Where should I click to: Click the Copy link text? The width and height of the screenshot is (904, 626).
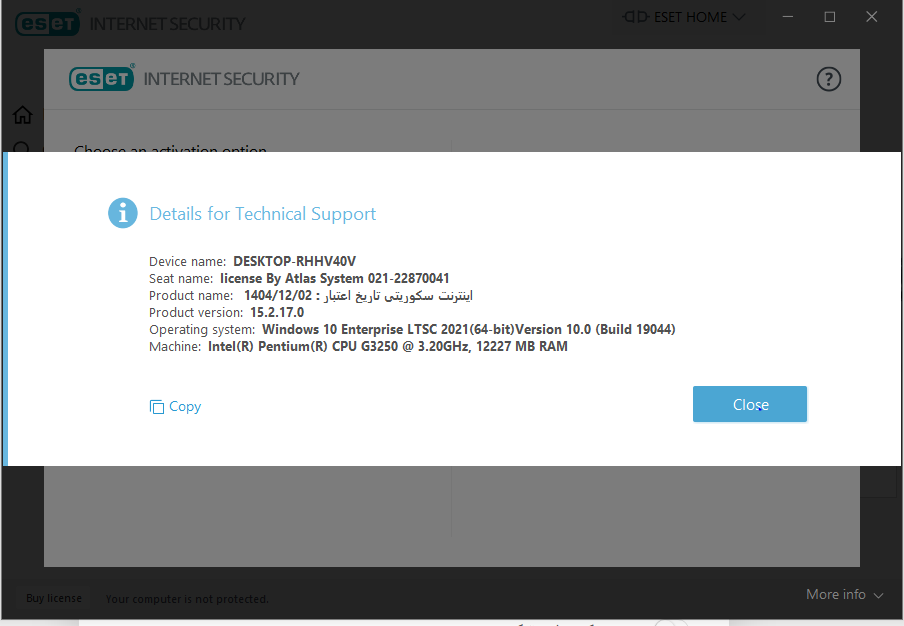click(x=185, y=406)
